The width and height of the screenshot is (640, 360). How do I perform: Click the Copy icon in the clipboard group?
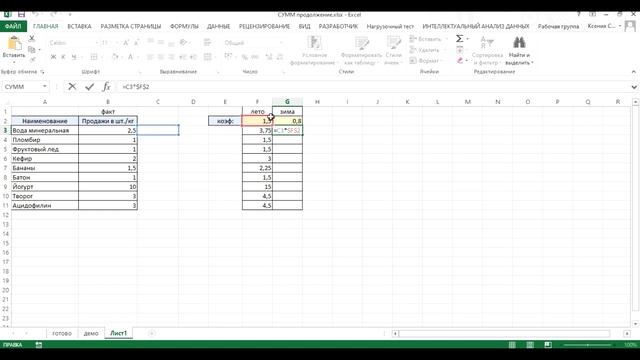click(32, 49)
